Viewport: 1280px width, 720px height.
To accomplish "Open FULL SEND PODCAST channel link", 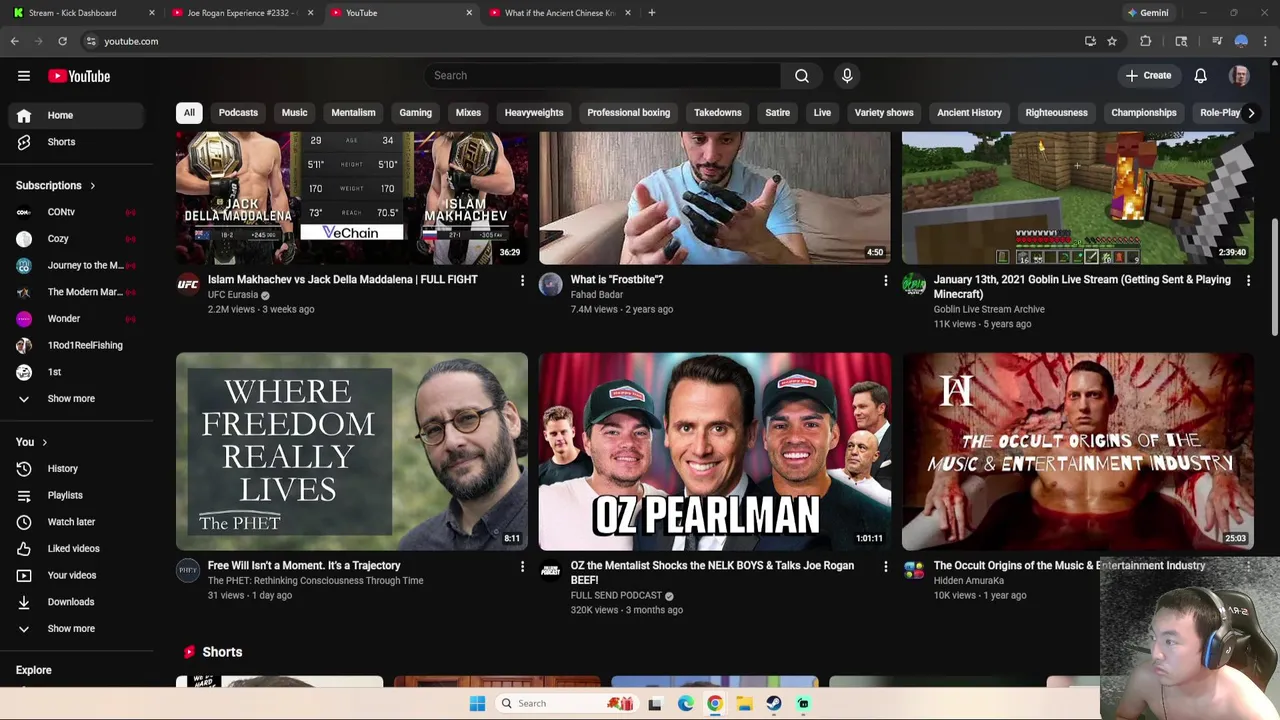I will [x=616, y=596].
